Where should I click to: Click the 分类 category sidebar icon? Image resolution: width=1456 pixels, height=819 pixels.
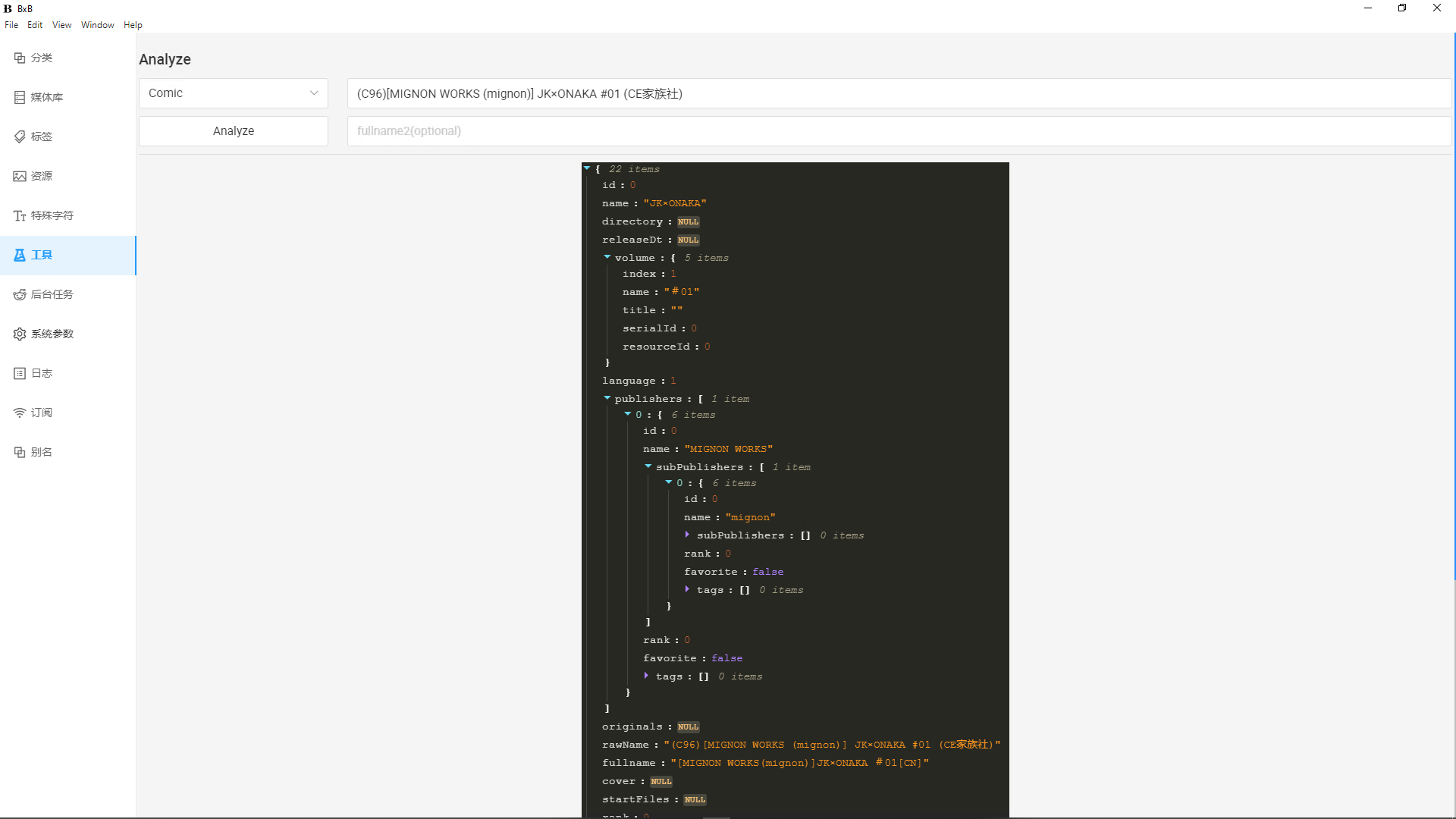[20, 58]
